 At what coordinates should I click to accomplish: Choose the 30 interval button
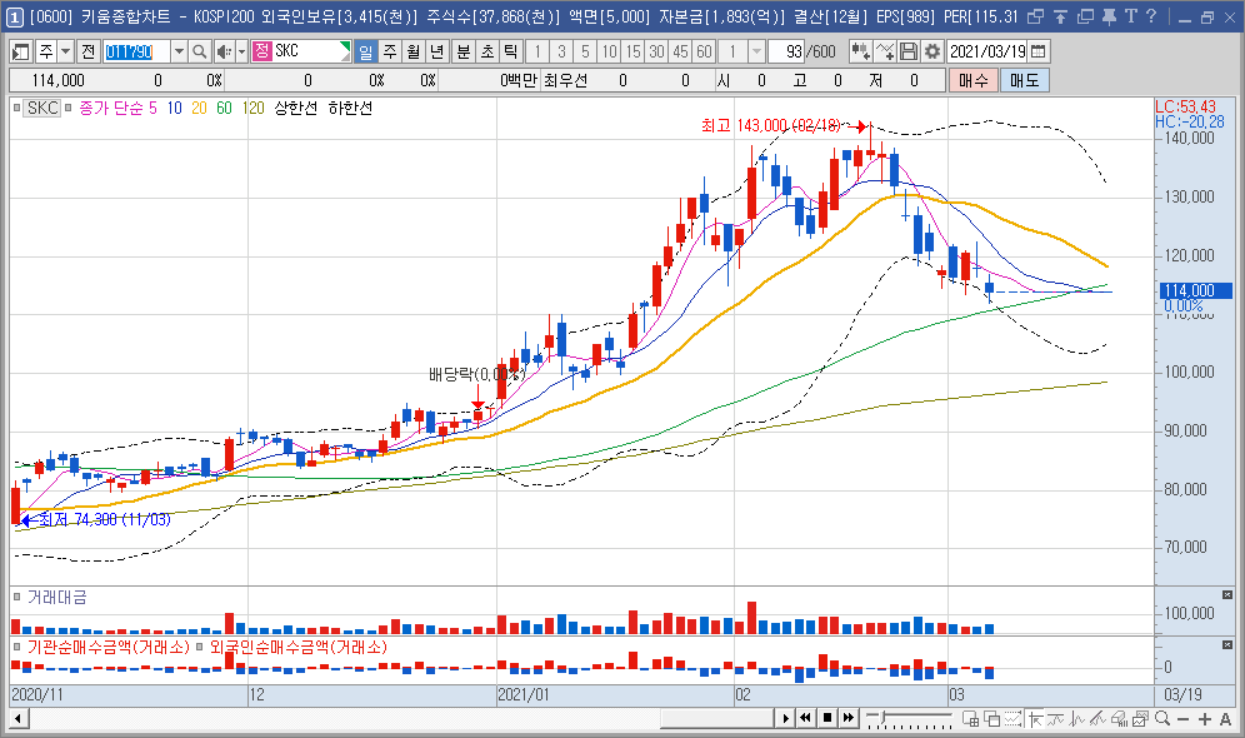[657, 51]
